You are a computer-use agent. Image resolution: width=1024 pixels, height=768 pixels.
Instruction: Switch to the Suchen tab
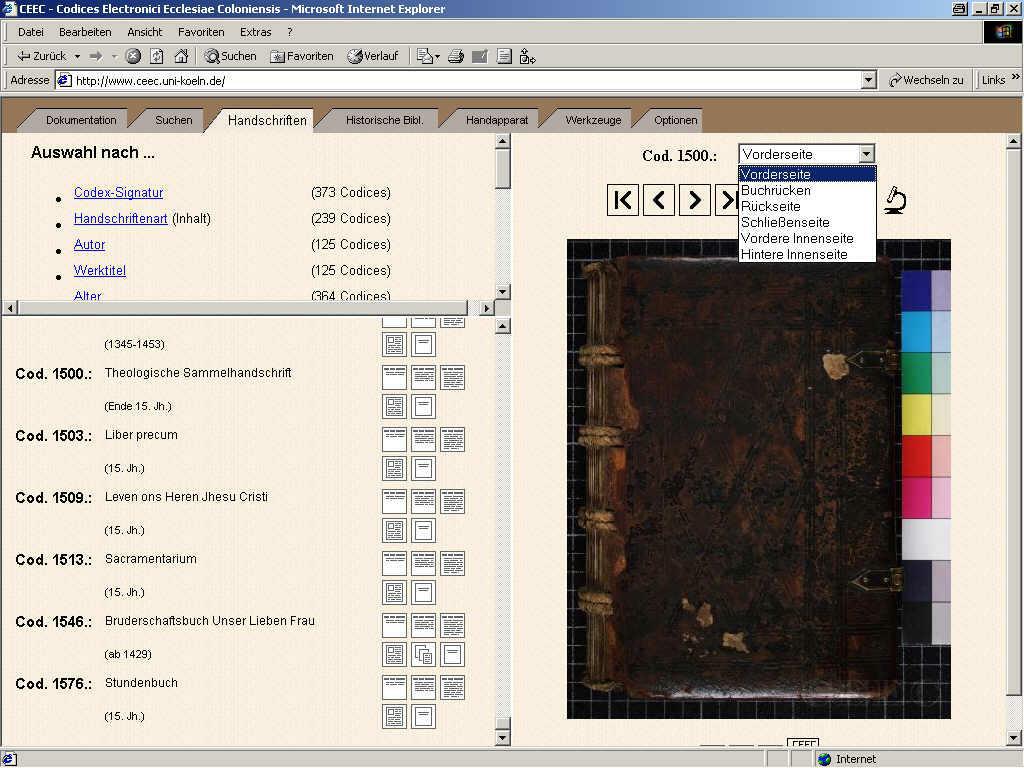pyautogui.click(x=174, y=120)
